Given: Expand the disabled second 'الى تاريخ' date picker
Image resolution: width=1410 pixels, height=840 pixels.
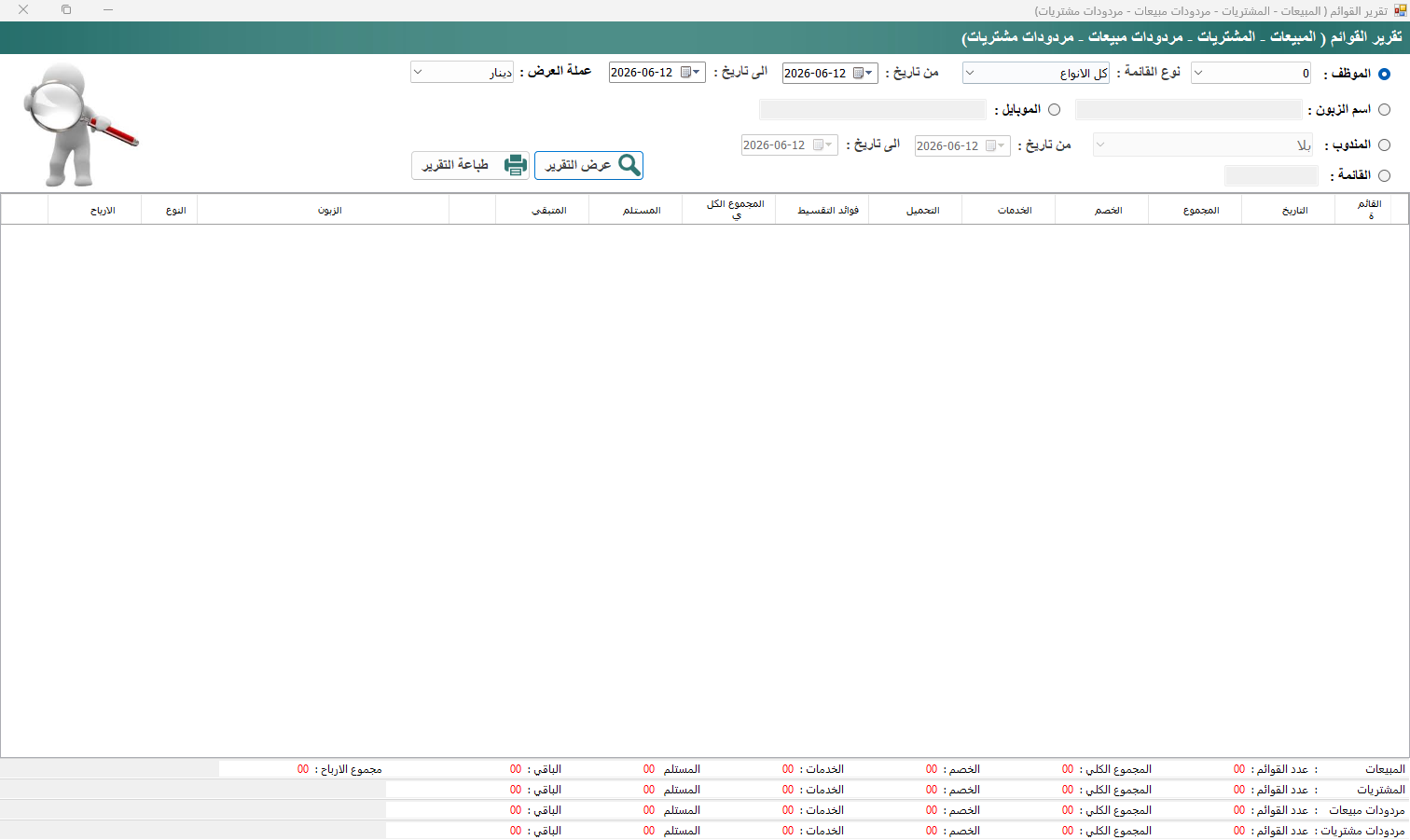Looking at the screenshot, I should pyautogui.click(x=829, y=145).
